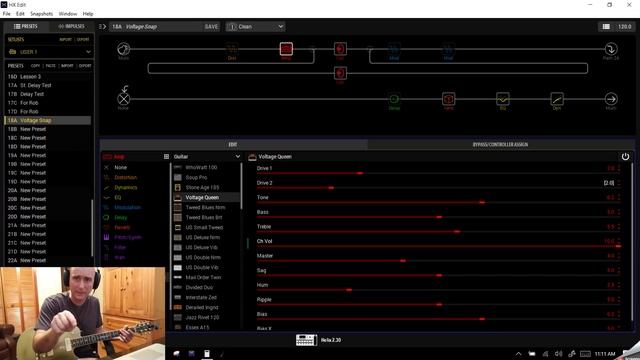640x360 pixels.
Task: Select the None input block on path 2
Action: tap(124, 99)
